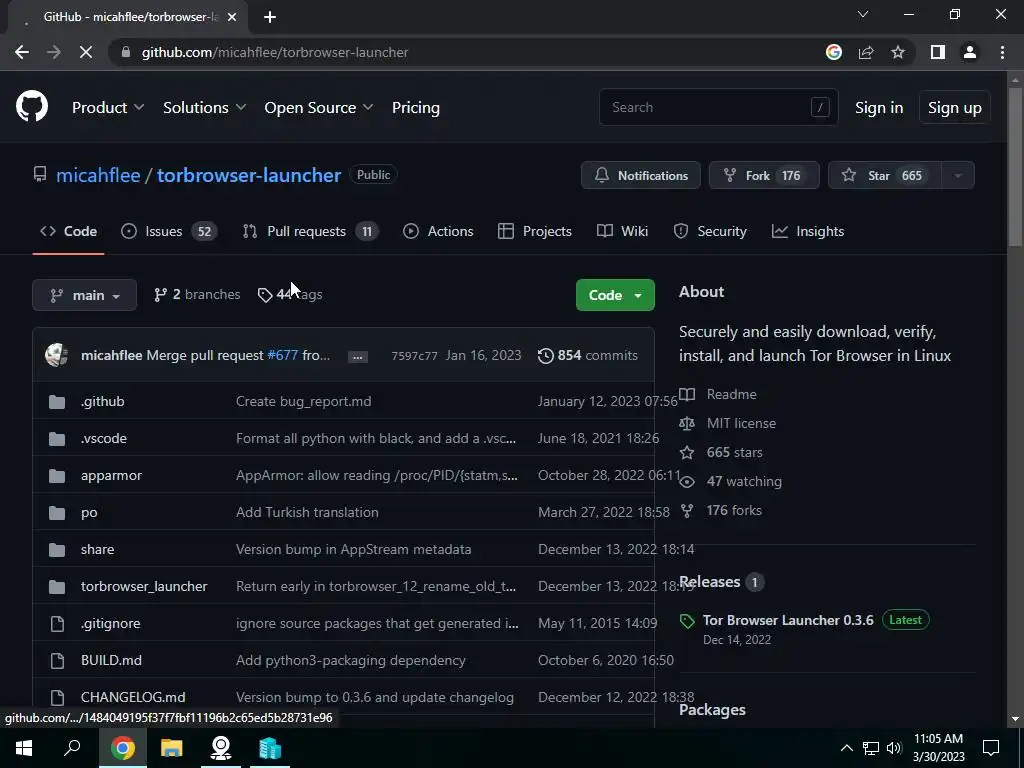The height and width of the screenshot is (768, 1024).
Task: Click the .gitignore file icon
Action: pyautogui.click(x=57, y=624)
